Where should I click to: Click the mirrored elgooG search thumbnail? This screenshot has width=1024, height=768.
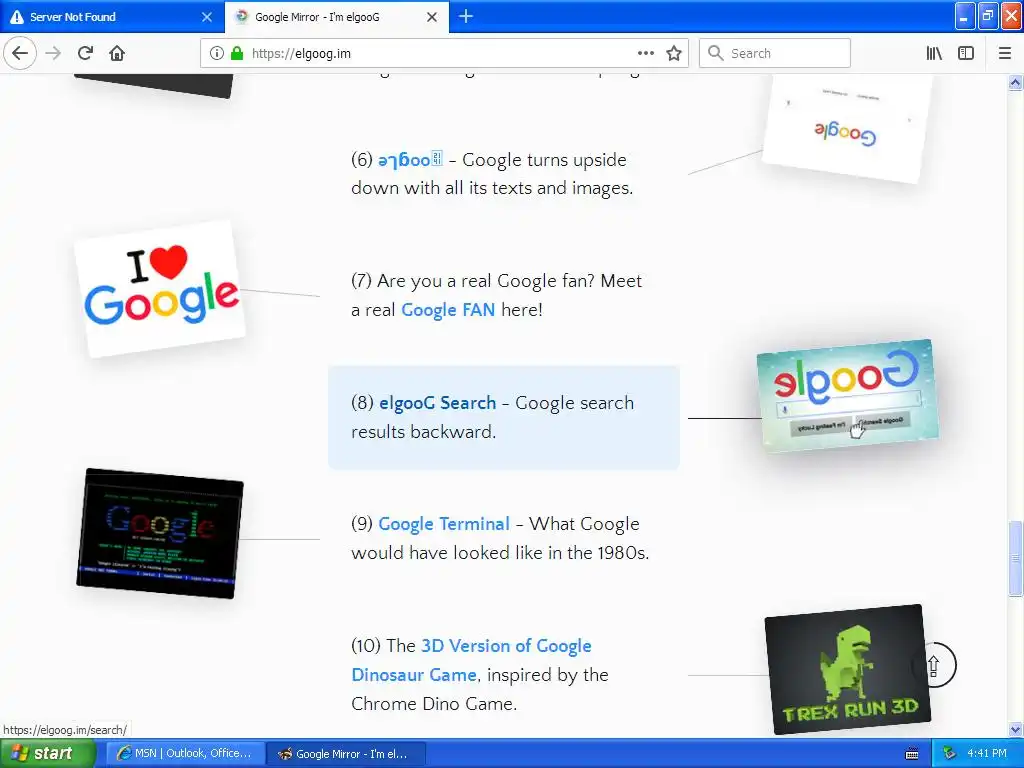click(x=848, y=396)
